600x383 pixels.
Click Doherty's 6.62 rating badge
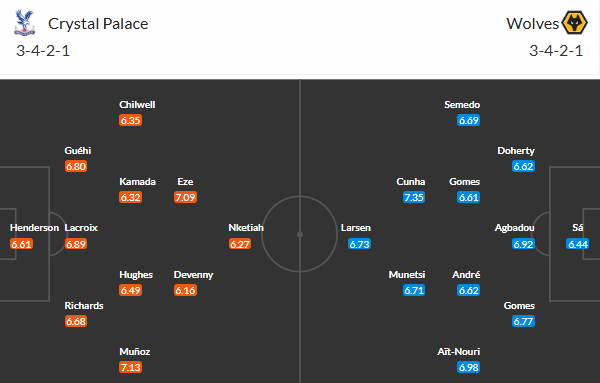523,166
